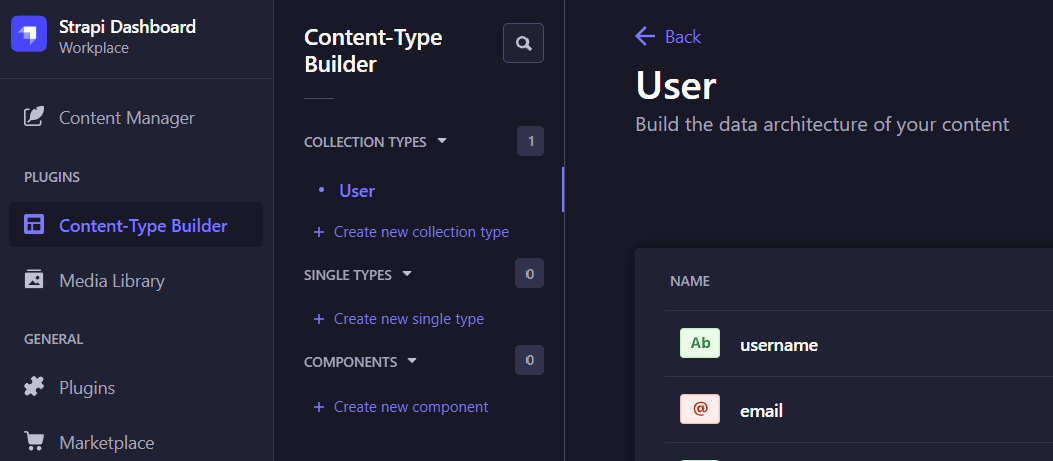Screen dimensions: 1053x461
Task: Click the Back arrow icon
Action: (645, 37)
